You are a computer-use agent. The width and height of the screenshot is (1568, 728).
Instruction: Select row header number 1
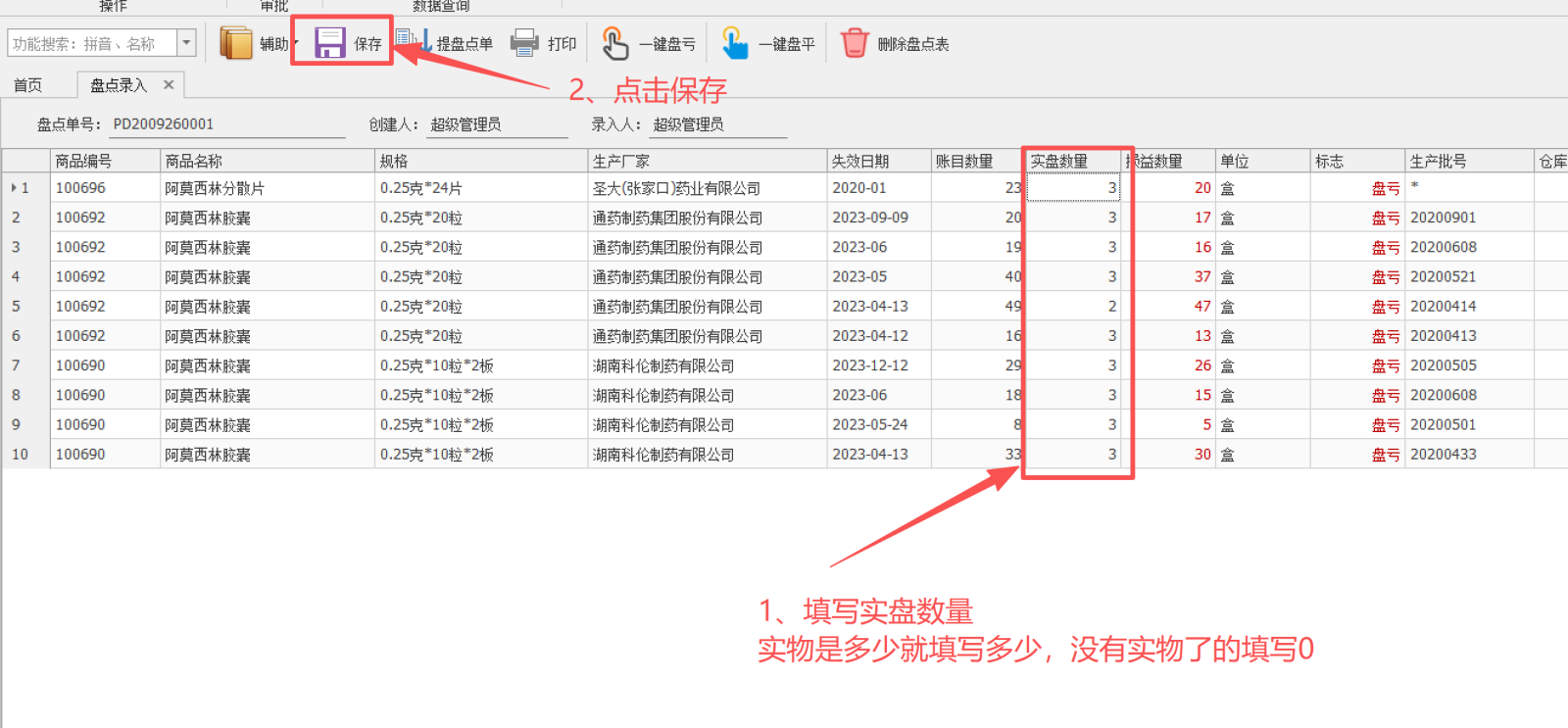click(25, 188)
